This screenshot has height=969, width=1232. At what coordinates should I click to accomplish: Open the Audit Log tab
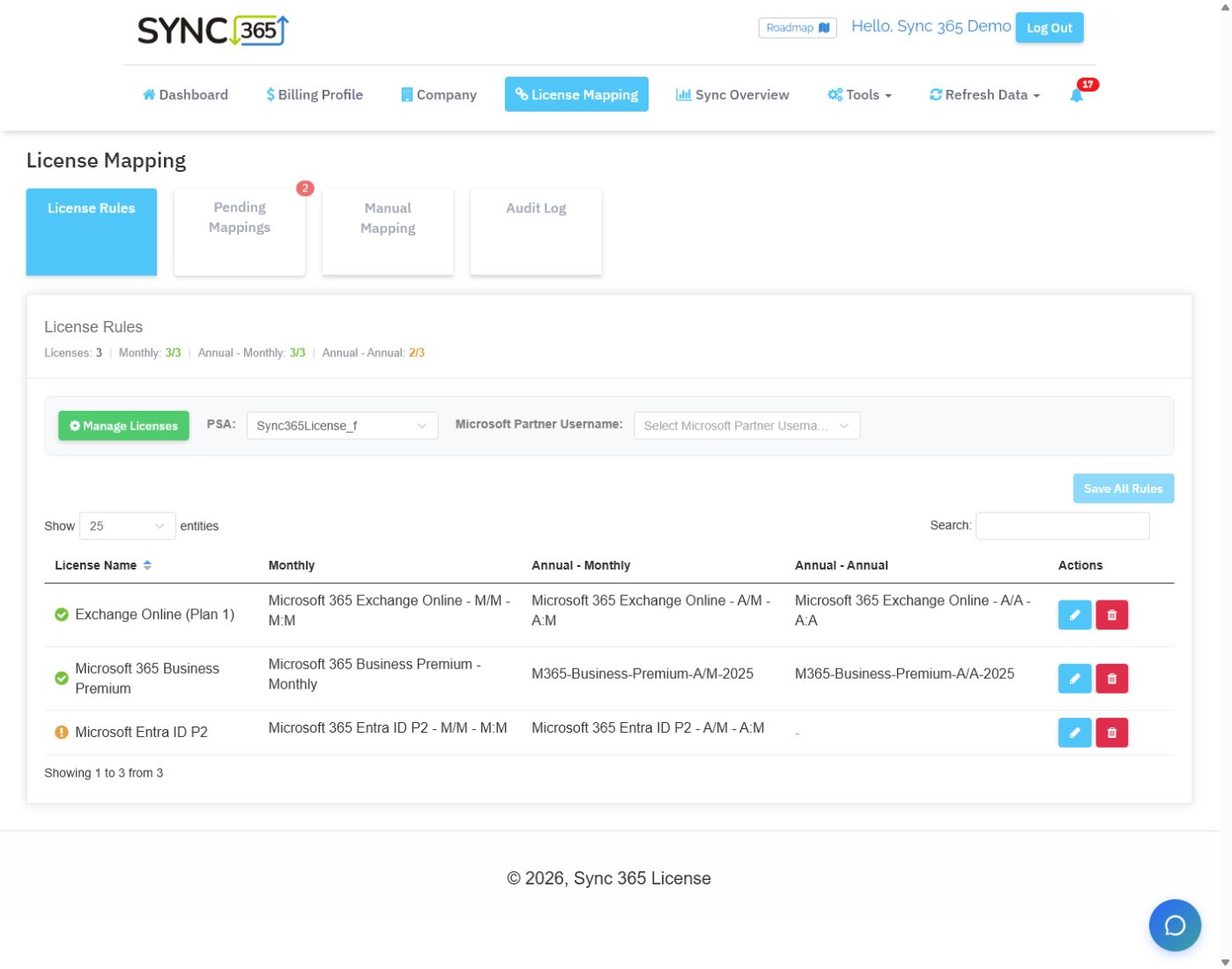pos(536,232)
